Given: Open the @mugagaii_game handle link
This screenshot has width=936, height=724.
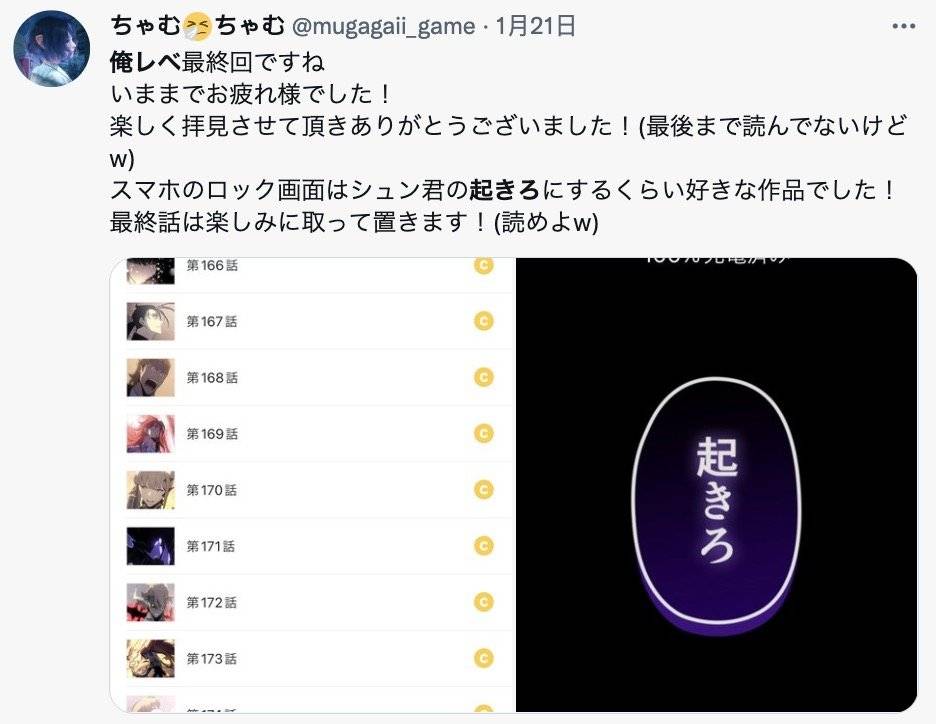Looking at the screenshot, I should point(383,26).
